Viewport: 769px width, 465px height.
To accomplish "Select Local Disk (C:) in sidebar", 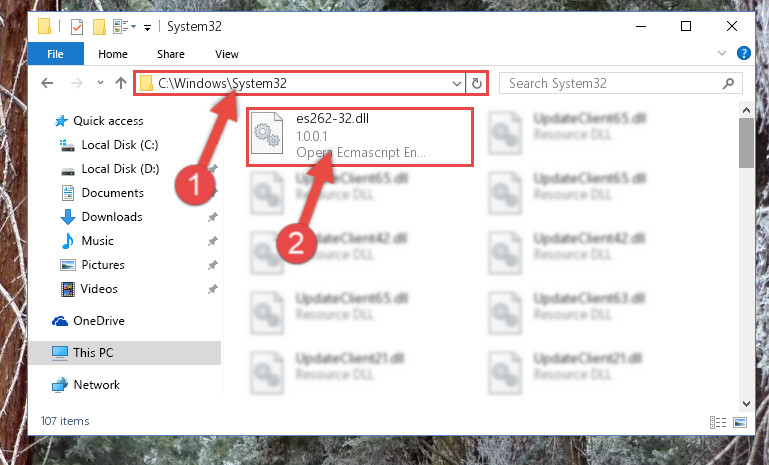I will (x=120, y=145).
